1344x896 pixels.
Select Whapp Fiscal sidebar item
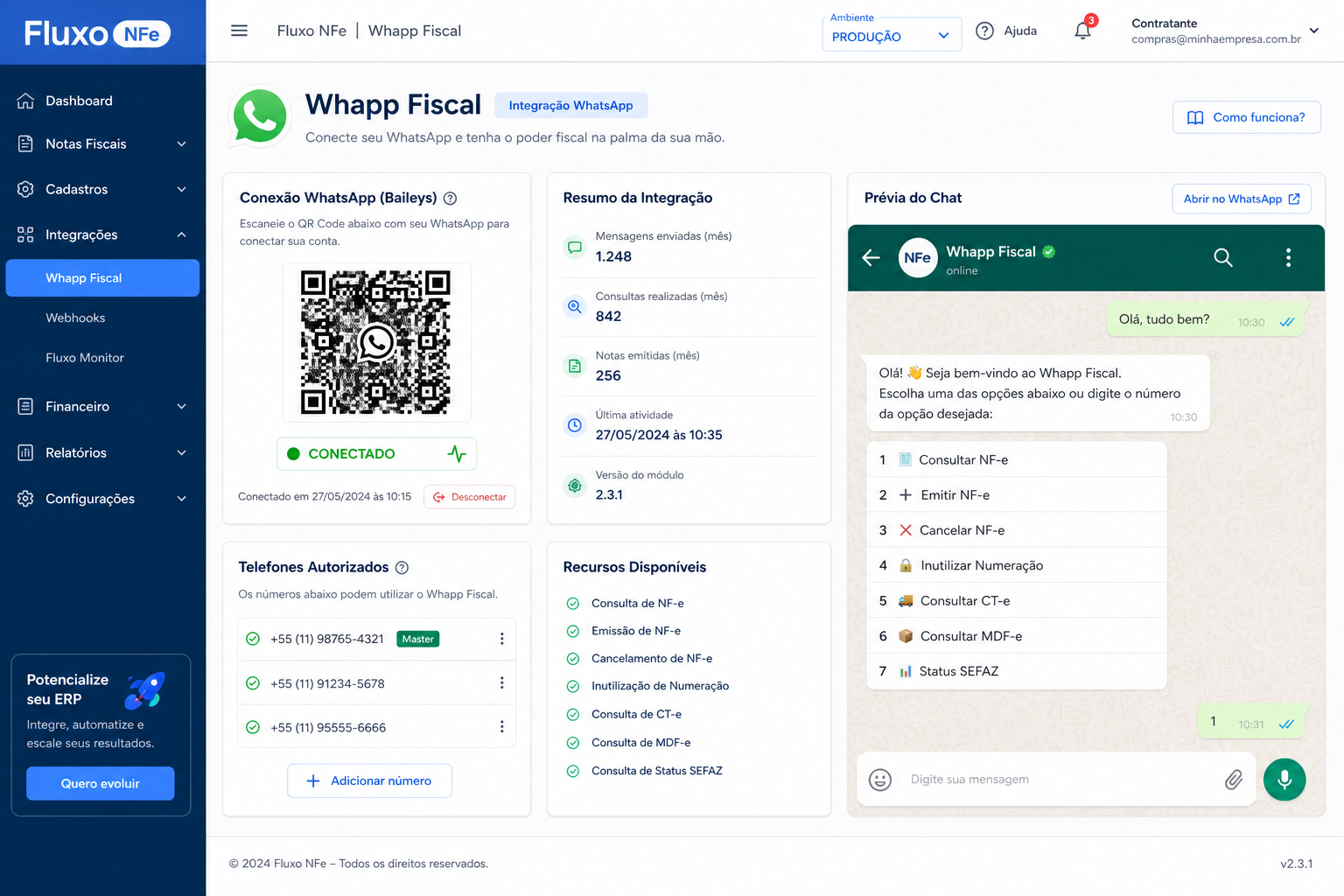tap(102, 278)
